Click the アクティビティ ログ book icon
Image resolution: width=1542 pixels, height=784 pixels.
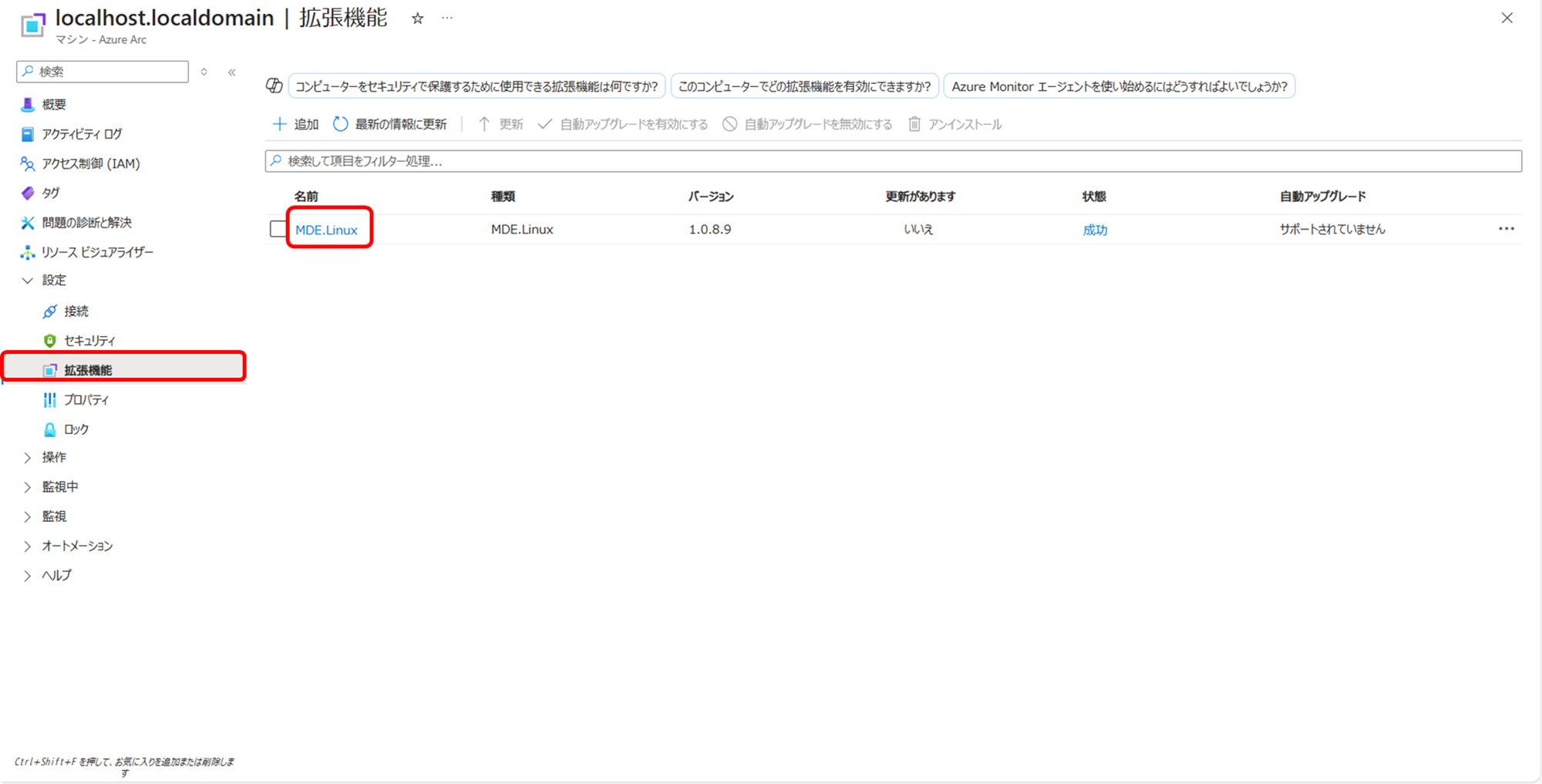28,134
